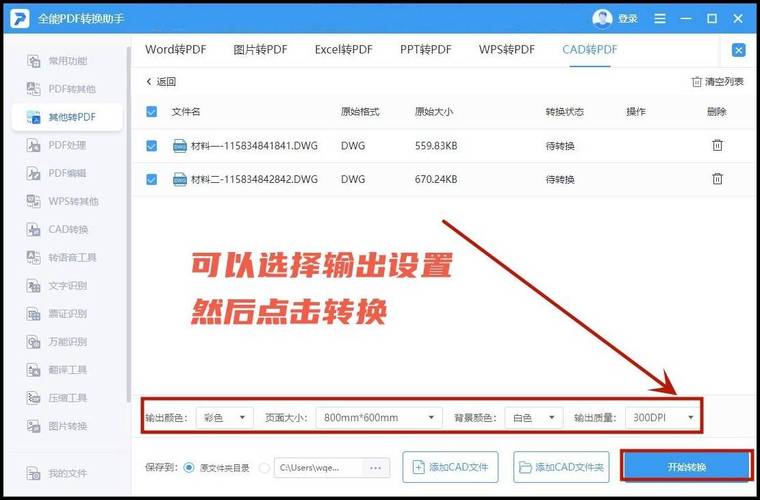Uncheck the 材料二-115834842842.DWG checkbox
Screen dimensions: 760x500
coord(152,179)
